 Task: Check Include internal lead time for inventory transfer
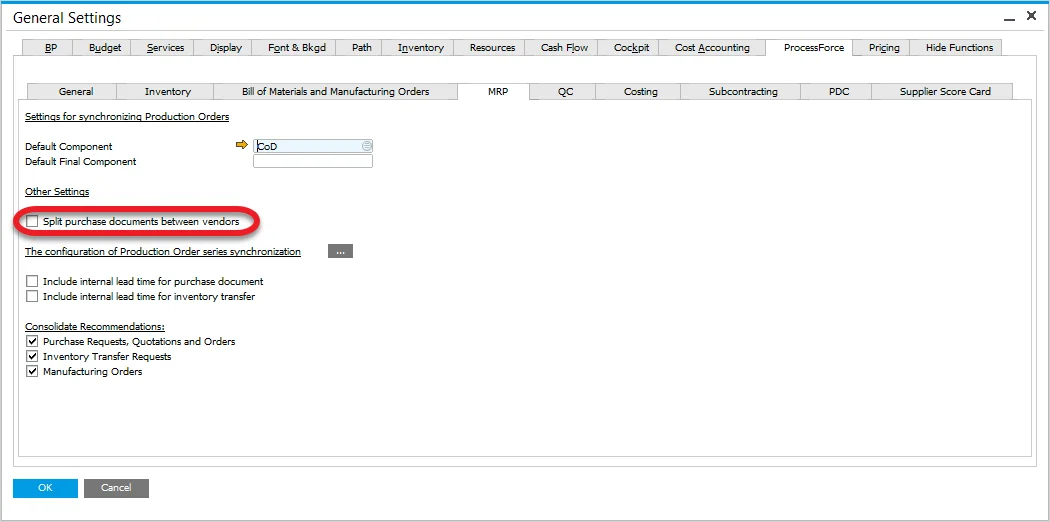pyautogui.click(x=33, y=297)
